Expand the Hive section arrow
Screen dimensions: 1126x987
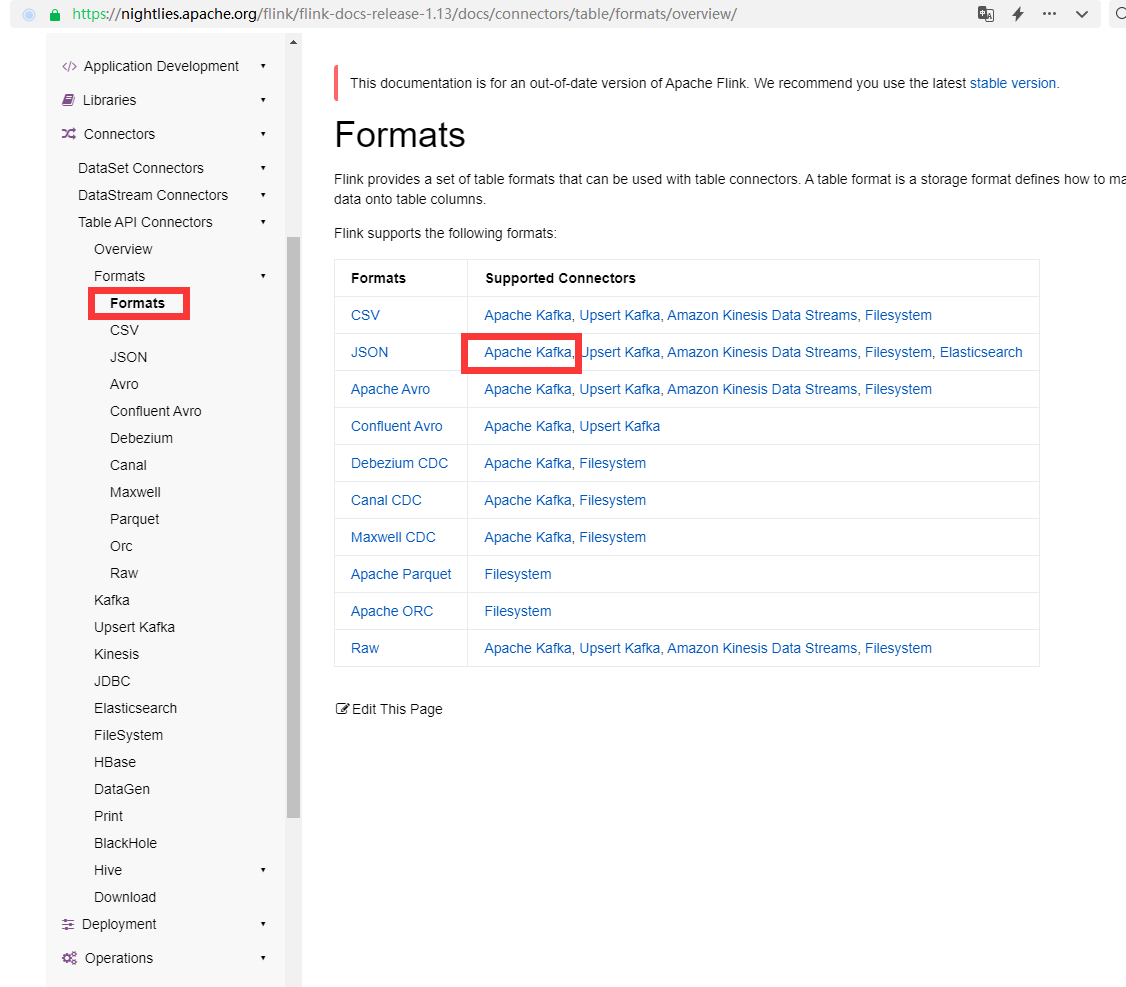263,870
